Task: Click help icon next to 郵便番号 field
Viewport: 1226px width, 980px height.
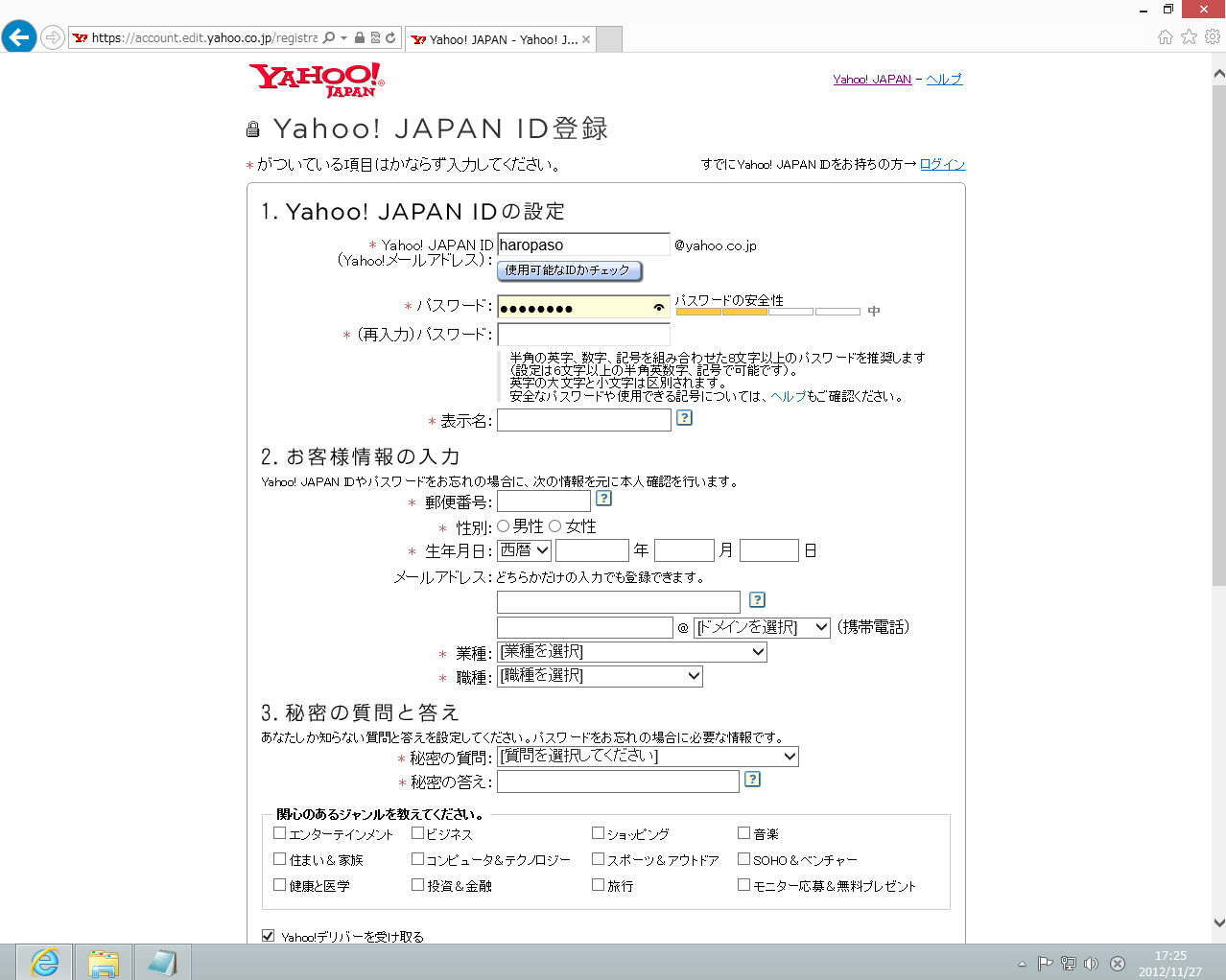Action: tap(603, 498)
